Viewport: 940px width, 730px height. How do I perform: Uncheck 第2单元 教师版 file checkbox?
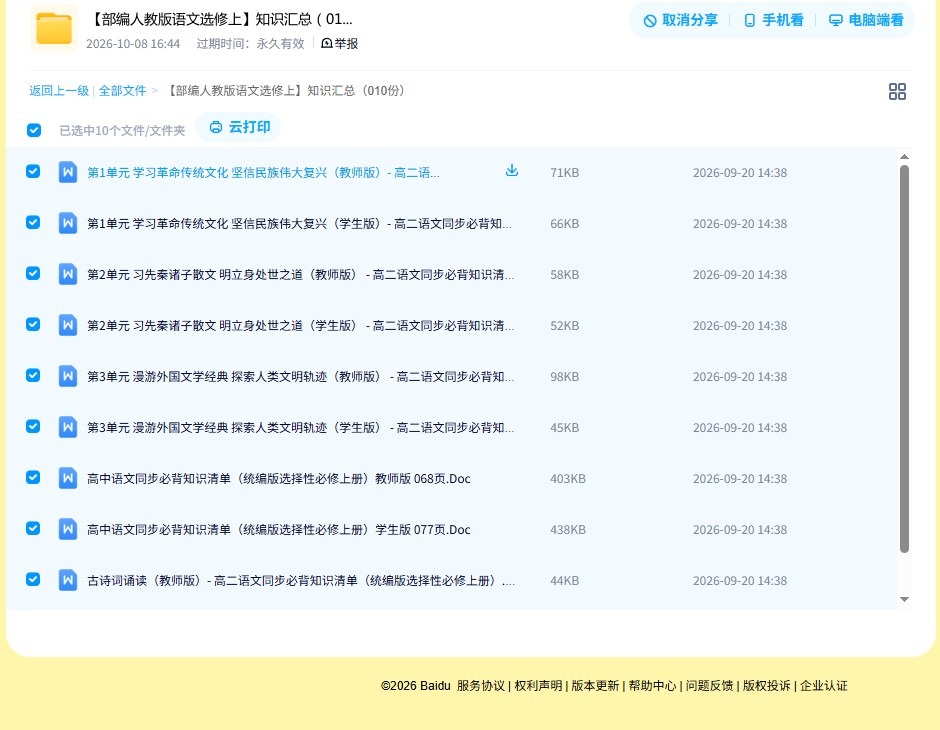tap(33, 273)
